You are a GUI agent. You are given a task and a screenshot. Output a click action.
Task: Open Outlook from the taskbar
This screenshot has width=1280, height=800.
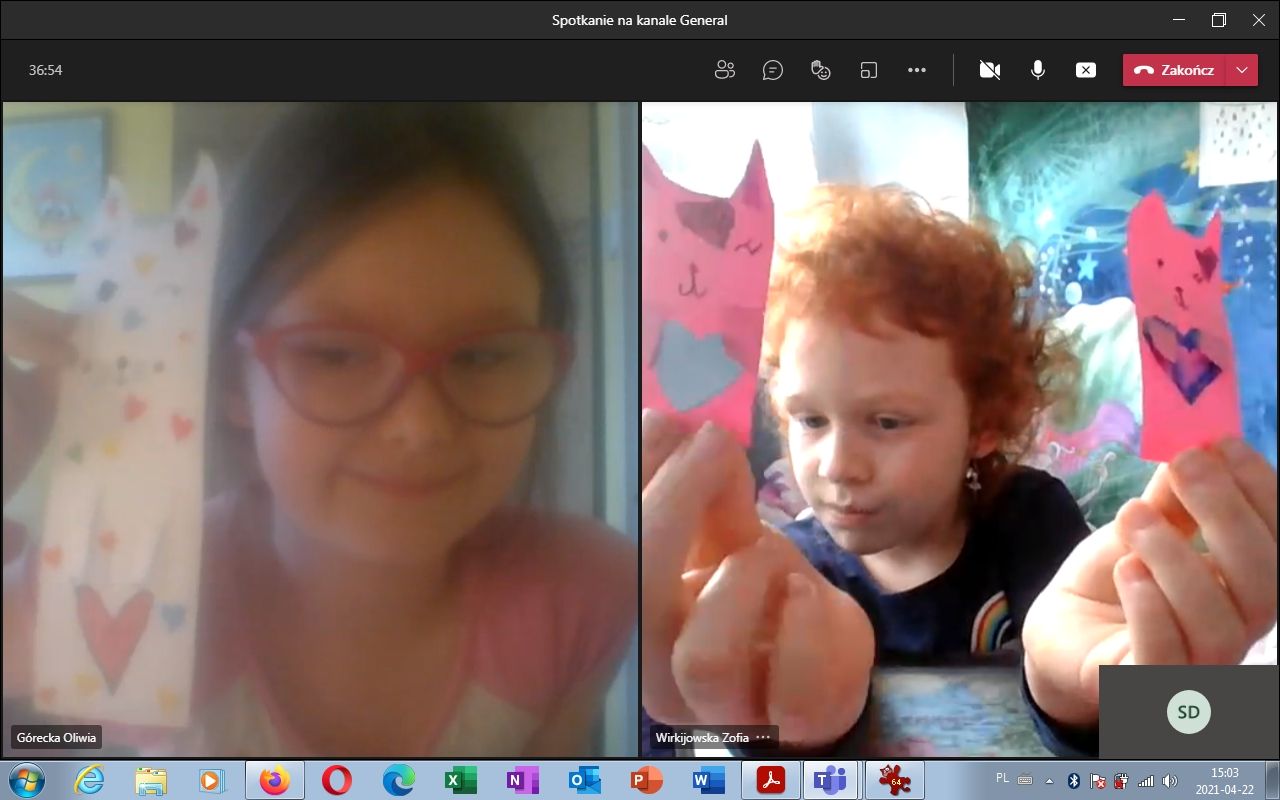point(584,780)
